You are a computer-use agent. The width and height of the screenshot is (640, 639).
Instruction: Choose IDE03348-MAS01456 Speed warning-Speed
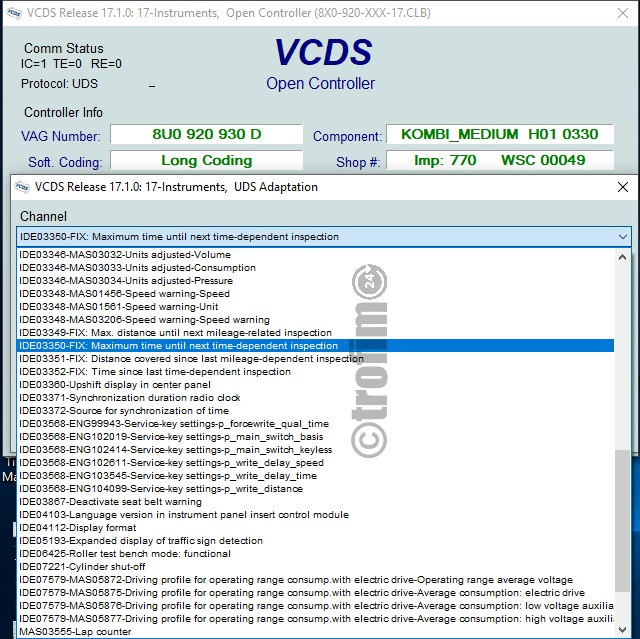click(x=316, y=294)
